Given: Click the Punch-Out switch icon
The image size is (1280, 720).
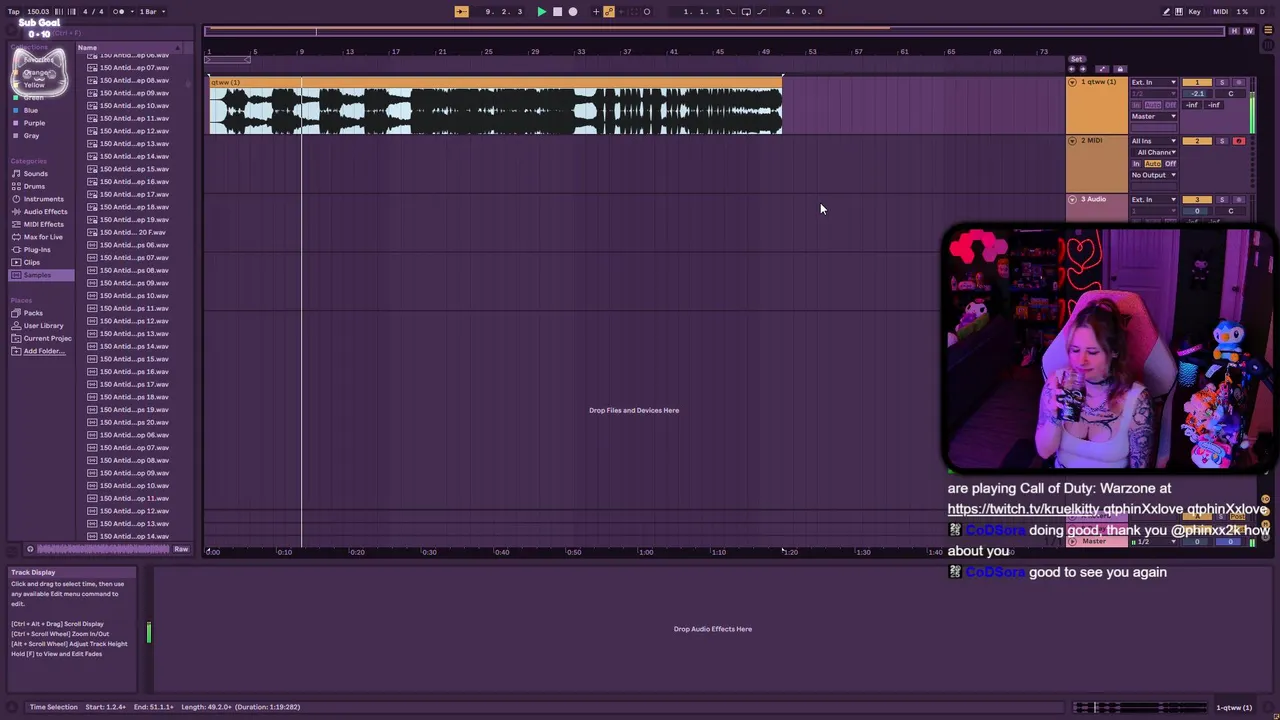Looking at the screenshot, I should coord(762,12).
